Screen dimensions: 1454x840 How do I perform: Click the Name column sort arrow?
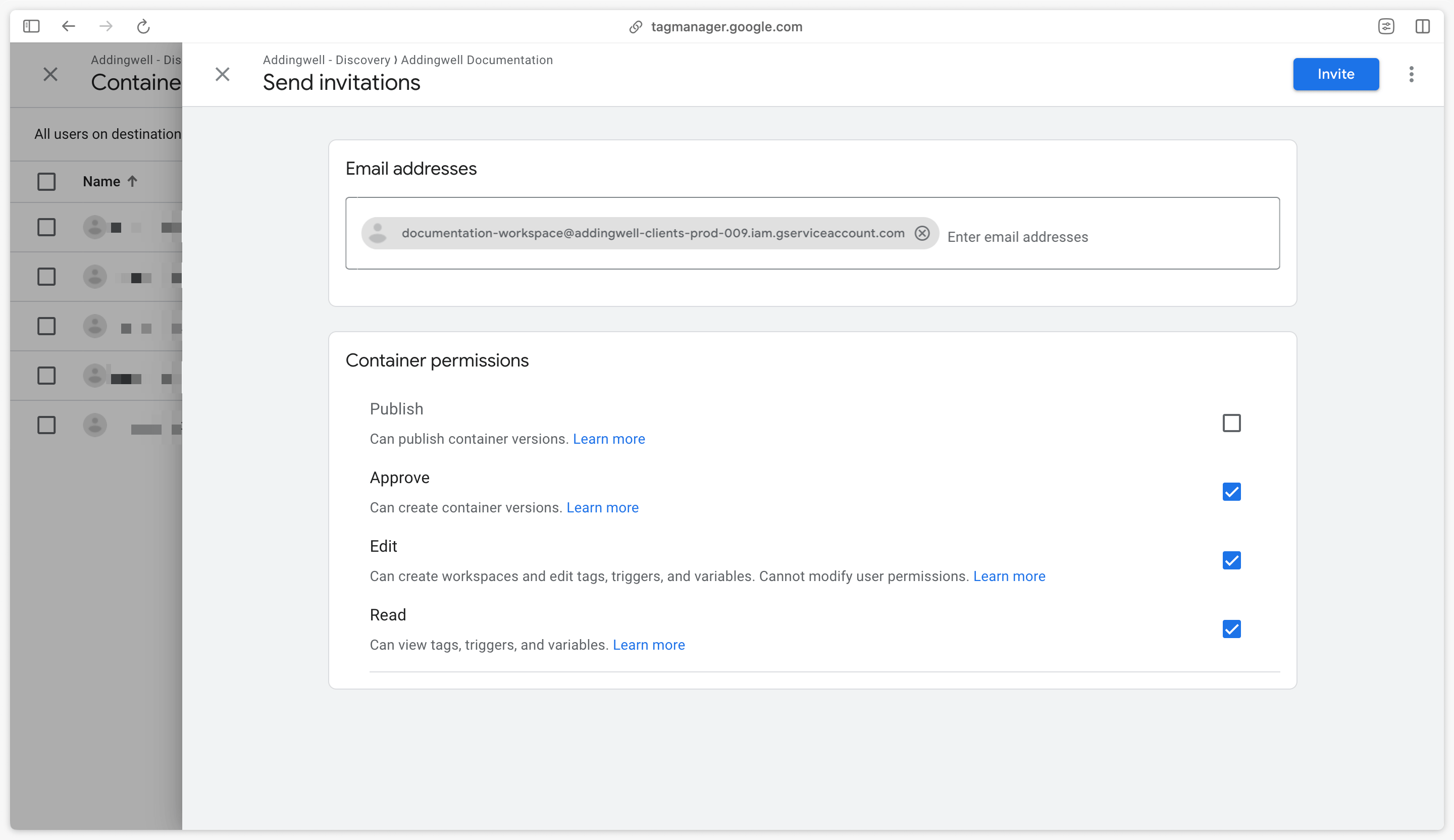(132, 181)
